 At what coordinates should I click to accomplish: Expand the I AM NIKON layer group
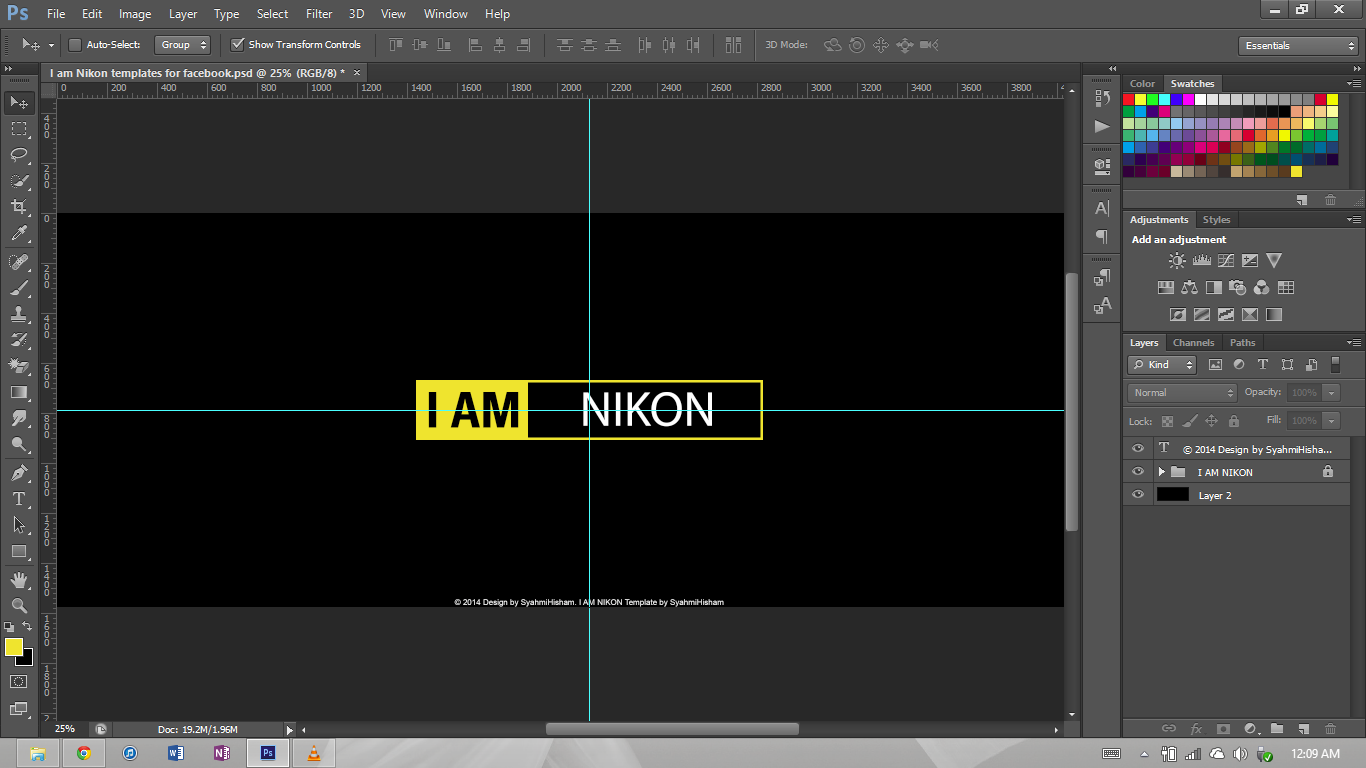pyautogui.click(x=1162, y=472)
